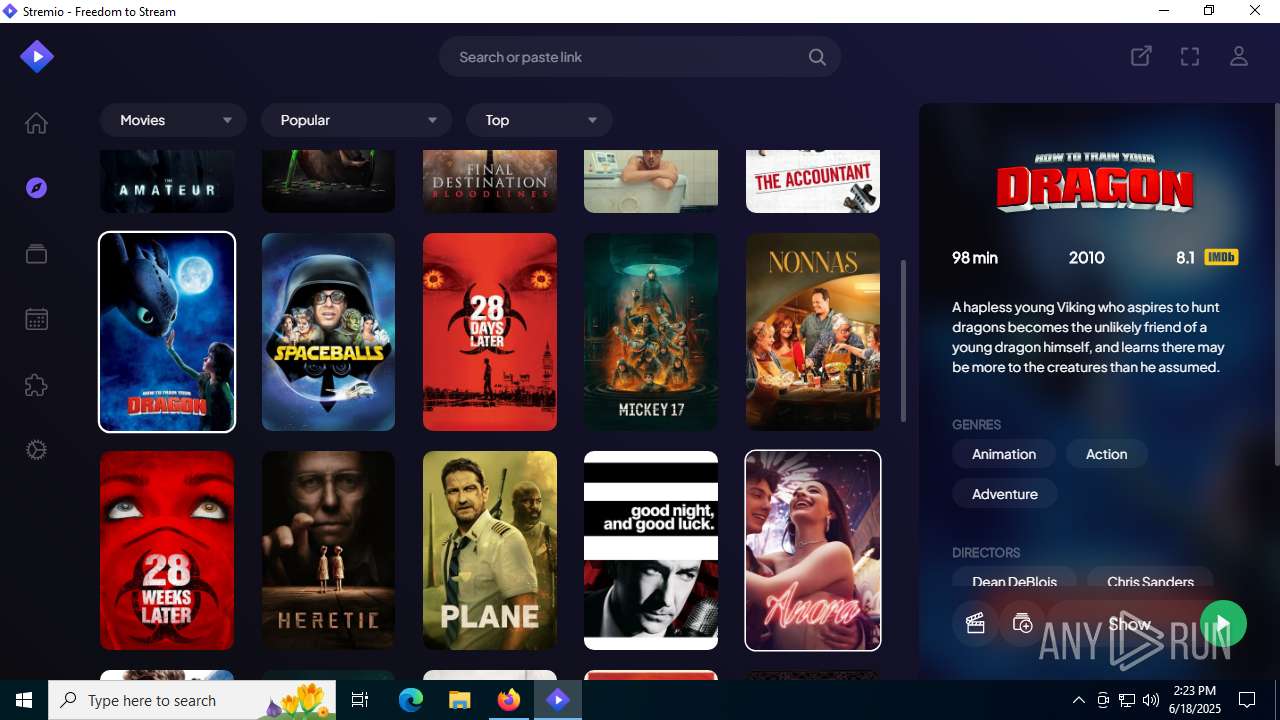Open Task View on taskbar
The image size is (1280, 720).
pyautogui.click(x=360, y=700)
